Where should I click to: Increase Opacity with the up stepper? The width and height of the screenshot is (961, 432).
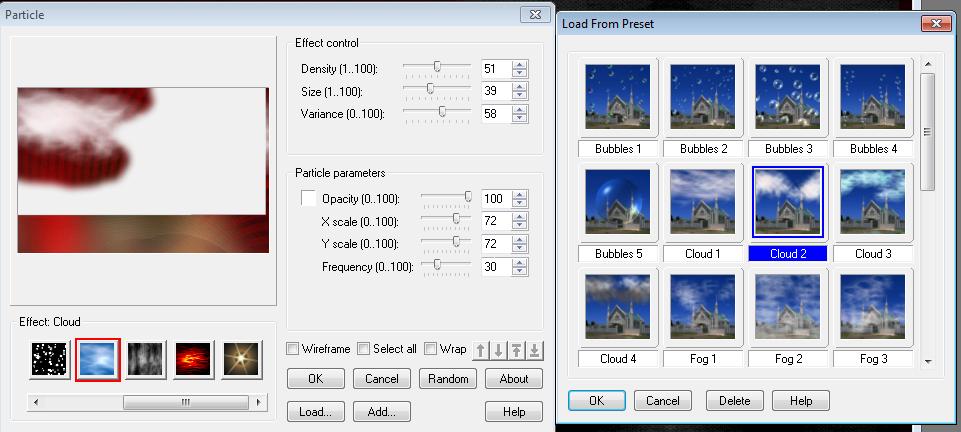point(520,194)
